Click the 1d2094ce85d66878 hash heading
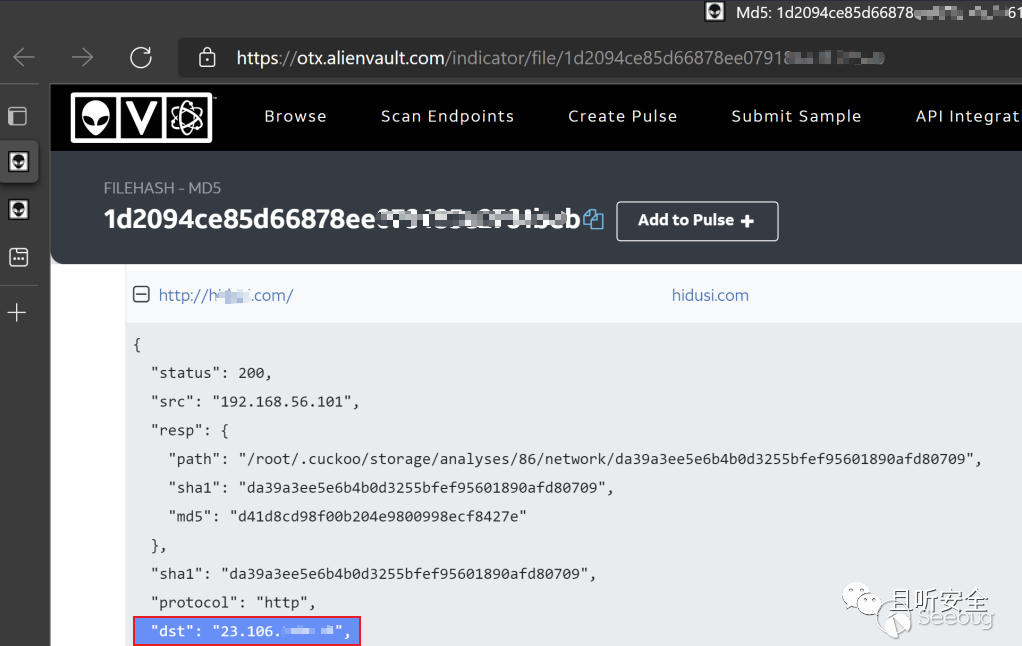 pyautogui.click(x=342, y=220)
